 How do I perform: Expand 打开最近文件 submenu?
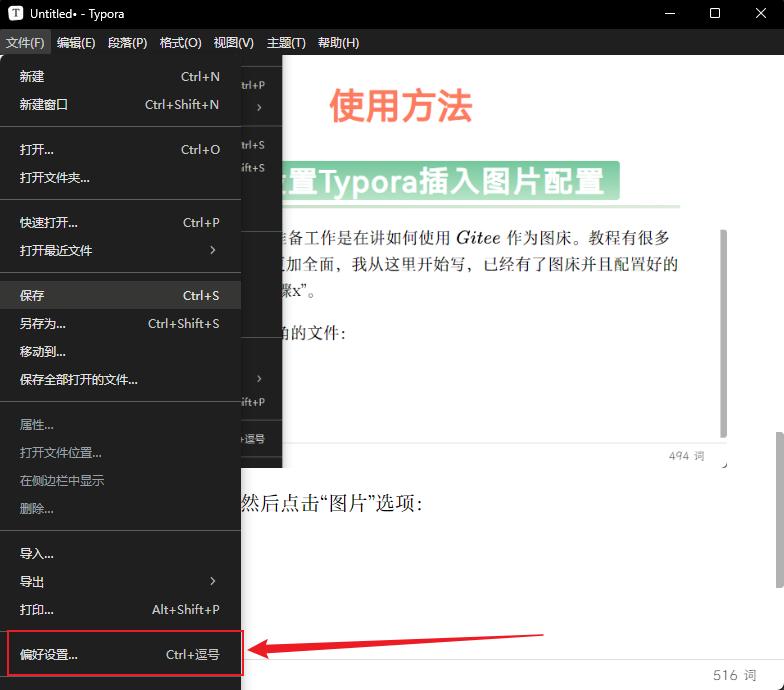[120, 250]
